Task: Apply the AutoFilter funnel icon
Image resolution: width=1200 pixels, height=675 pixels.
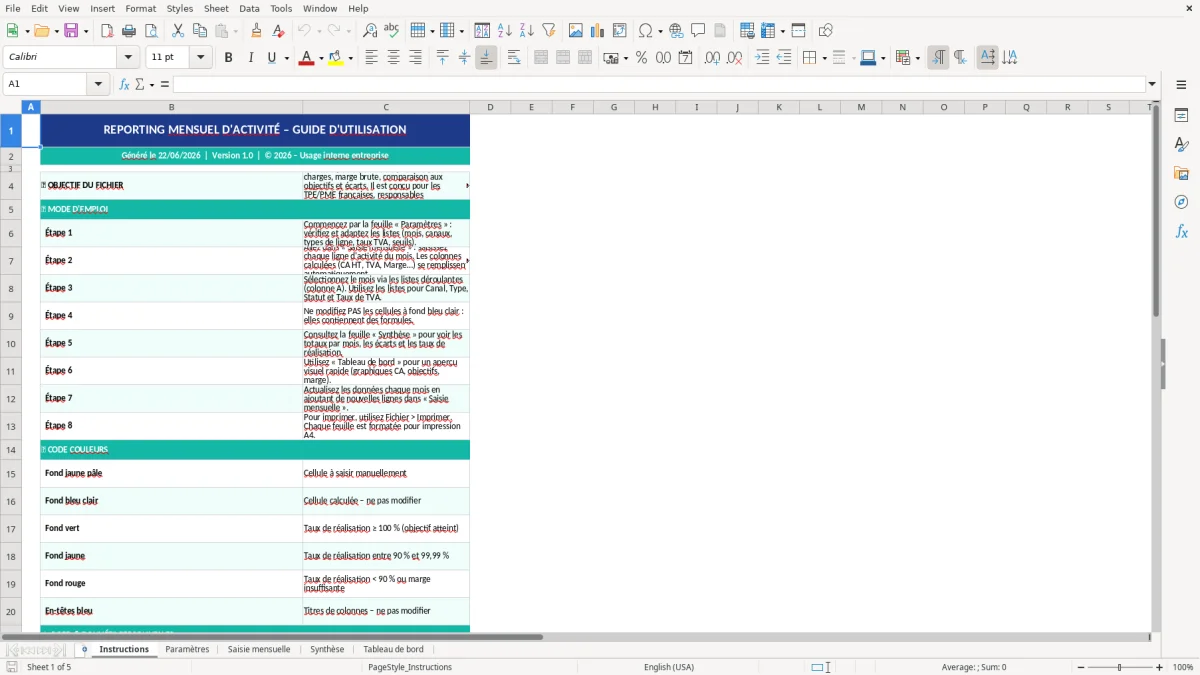Action: [549, 31]
